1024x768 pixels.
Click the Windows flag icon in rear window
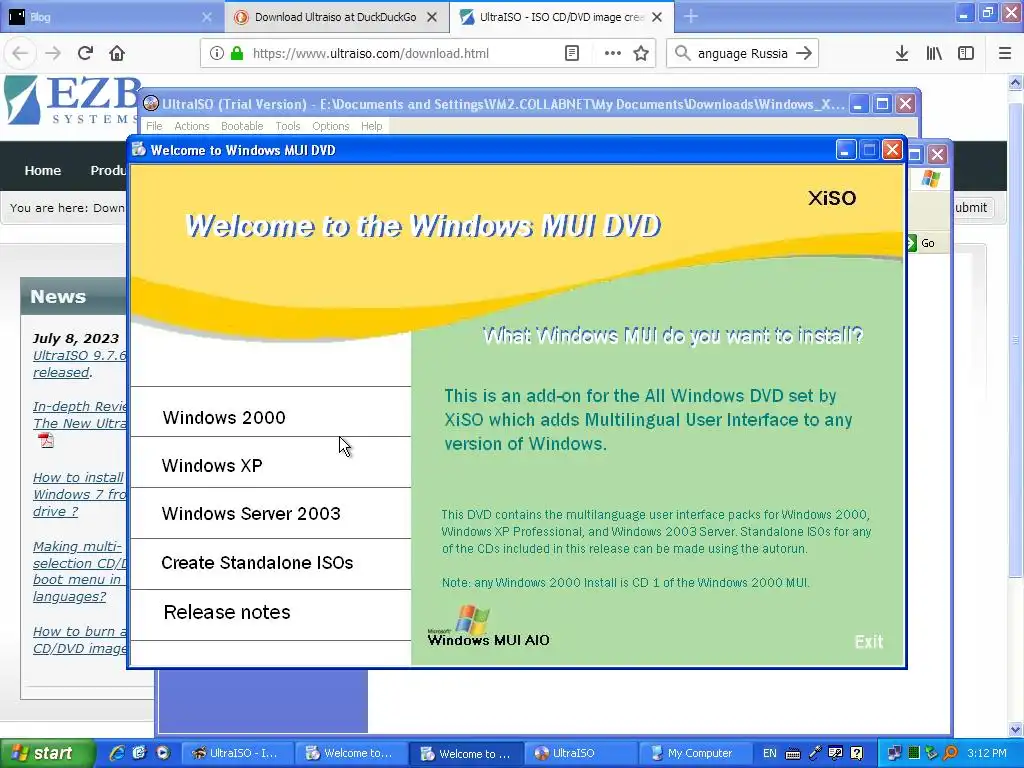tap(931, 178)
